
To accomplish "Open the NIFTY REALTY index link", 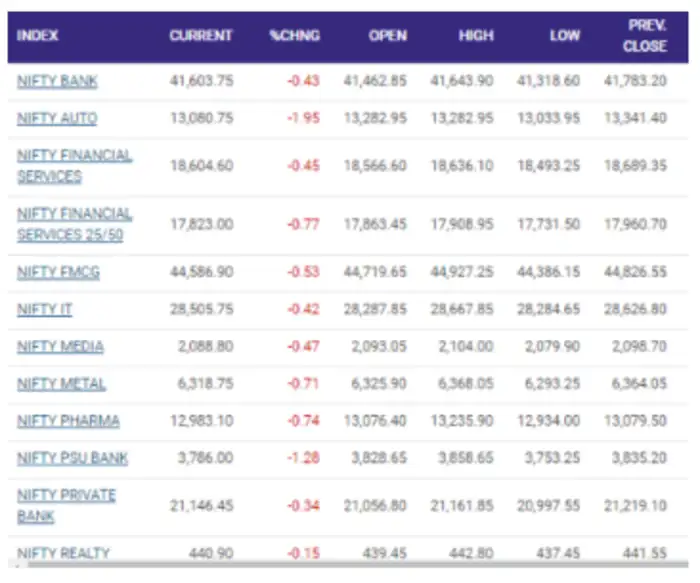I will coord(63,553).
